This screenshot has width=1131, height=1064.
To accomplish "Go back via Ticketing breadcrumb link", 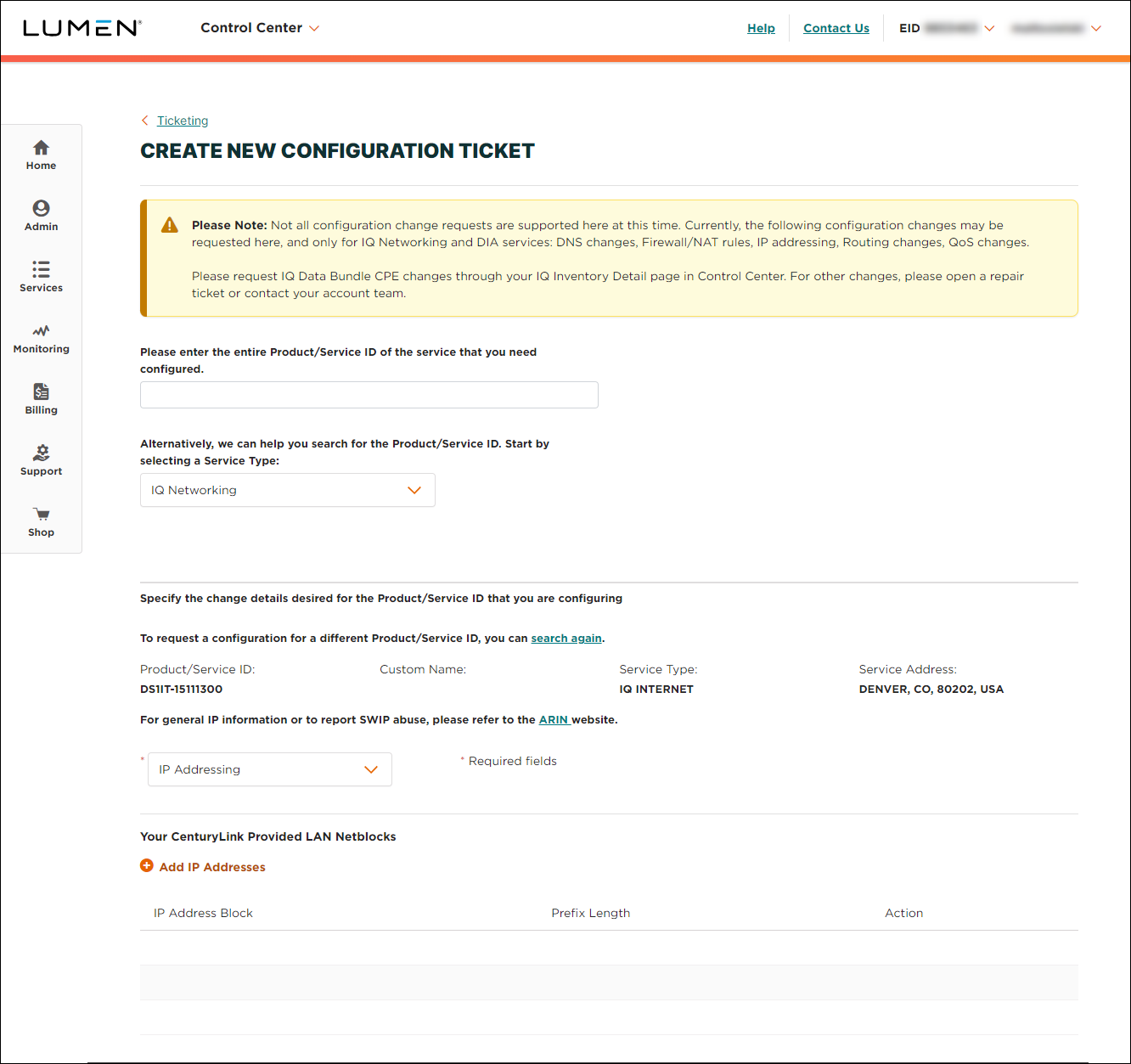I will [183, 121].
